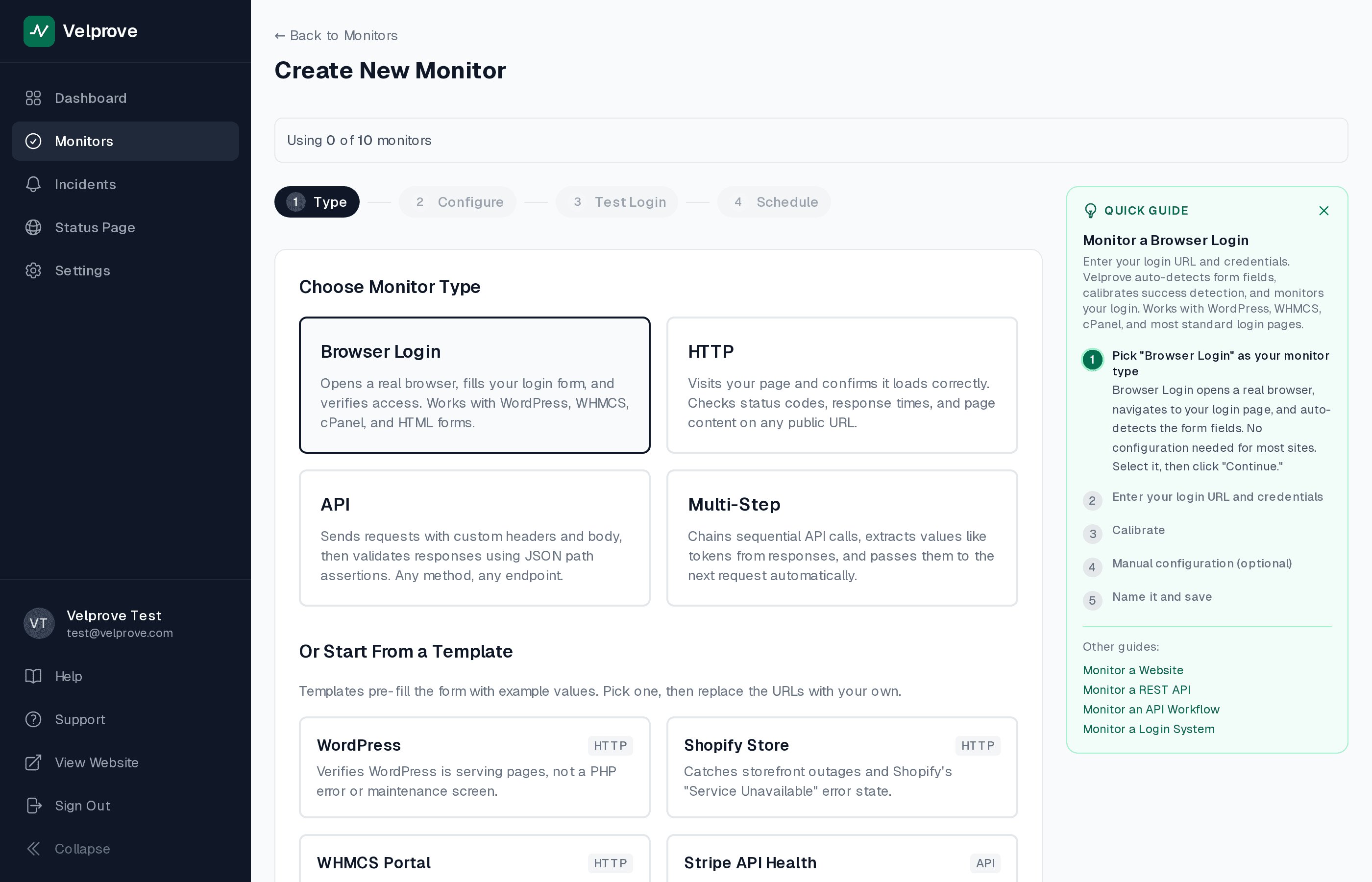The height and width of the screenshot is (882, 1372).
Task: Click the View Website external link icon
Action: point(33,762)
